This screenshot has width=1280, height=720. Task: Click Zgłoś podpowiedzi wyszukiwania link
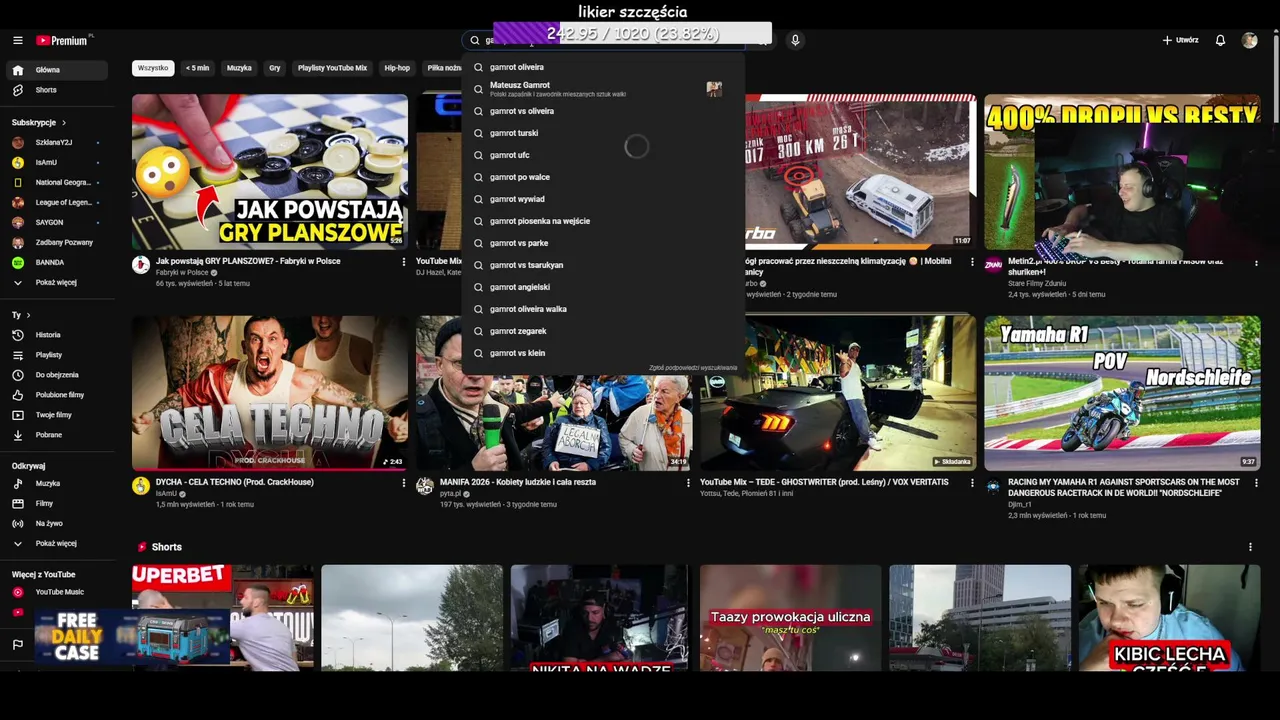coord(693,368)
